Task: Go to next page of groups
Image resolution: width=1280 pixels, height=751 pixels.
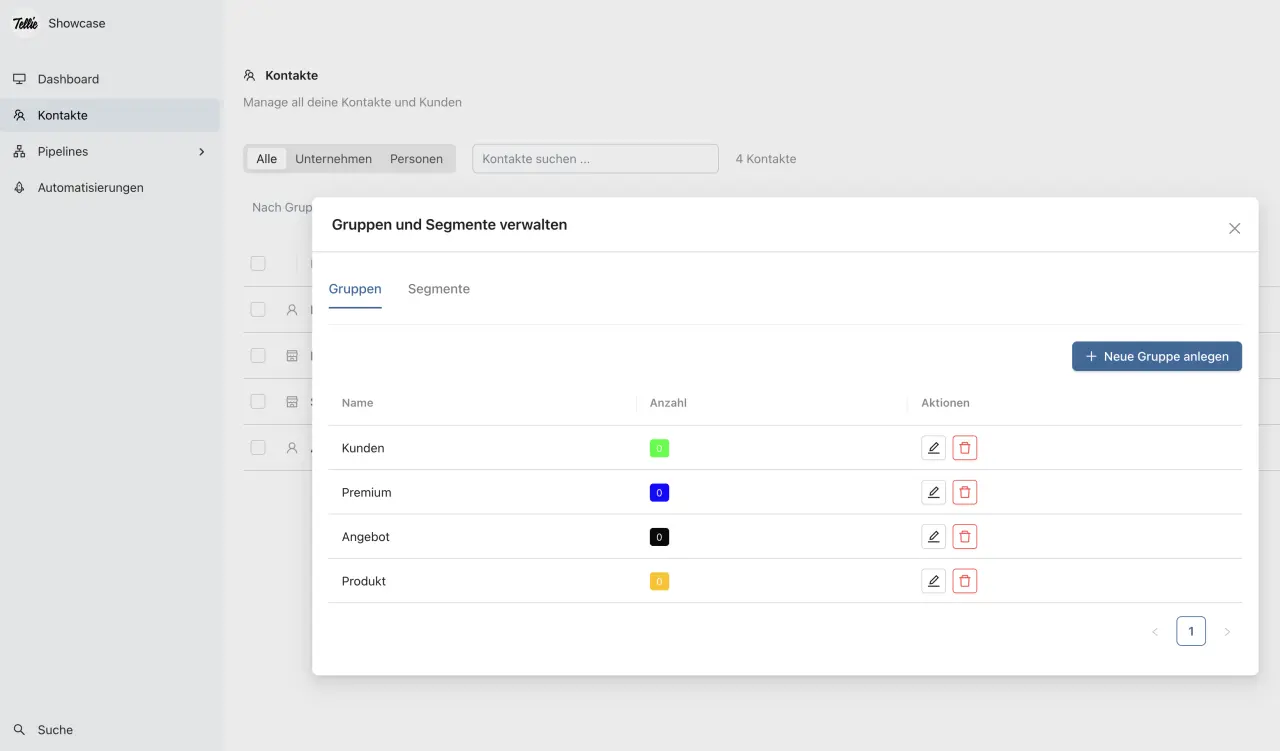Action: [x=1227, y=632]
